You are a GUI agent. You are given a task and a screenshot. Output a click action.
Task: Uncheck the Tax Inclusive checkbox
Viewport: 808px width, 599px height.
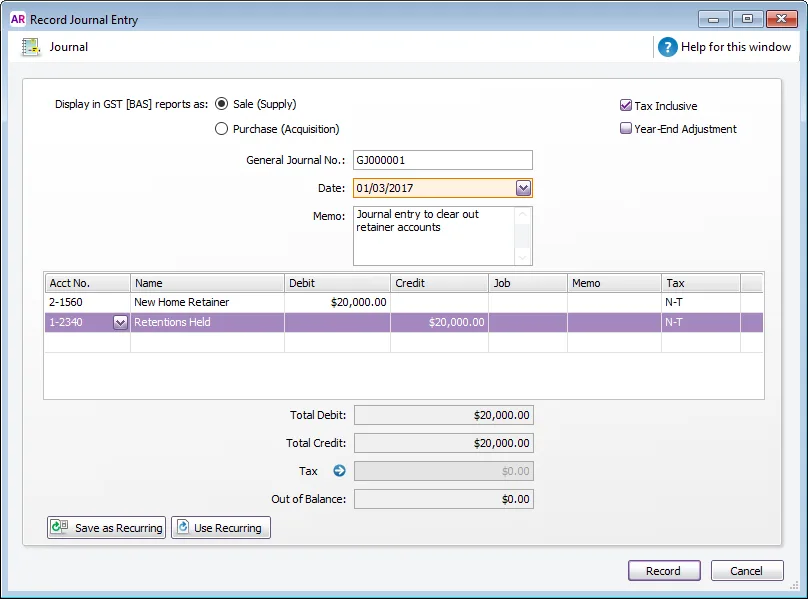tap(626, 105)
